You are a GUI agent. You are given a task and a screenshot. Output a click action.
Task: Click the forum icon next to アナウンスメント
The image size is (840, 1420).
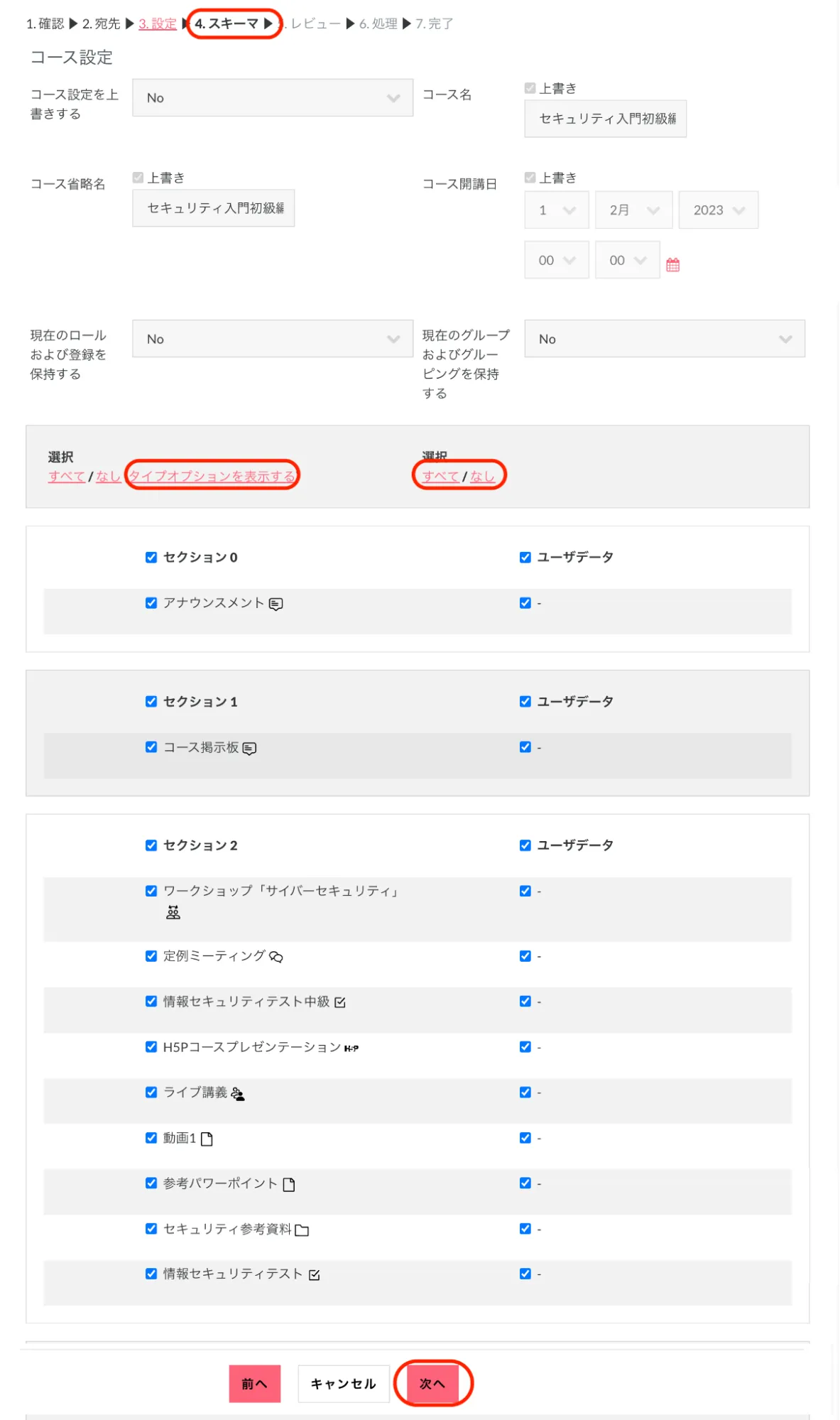click(276, 604)
